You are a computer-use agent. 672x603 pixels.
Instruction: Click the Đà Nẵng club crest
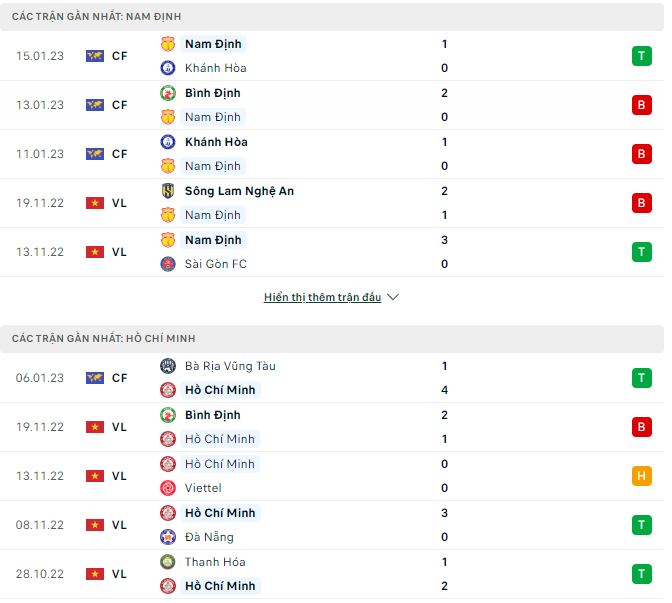coord(168,537)
